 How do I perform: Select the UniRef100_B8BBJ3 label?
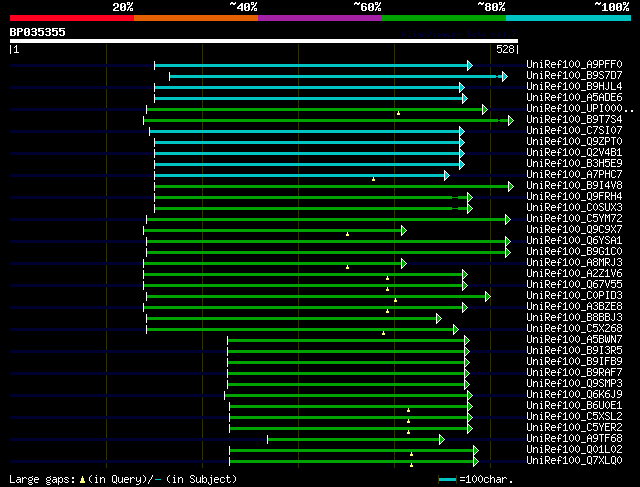point(574,318)
